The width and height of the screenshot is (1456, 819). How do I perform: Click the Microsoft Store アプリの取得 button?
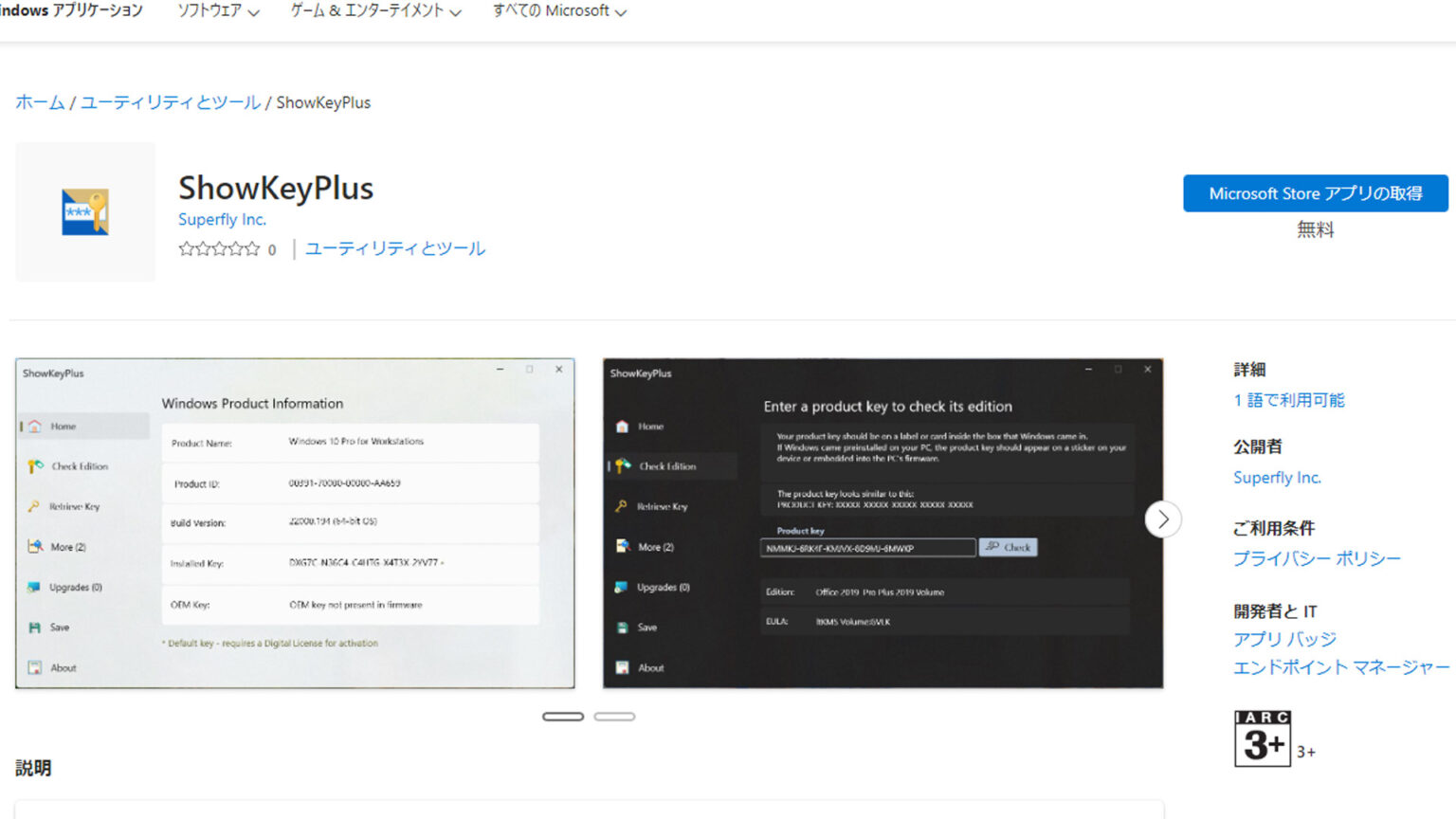point(1315,193)
